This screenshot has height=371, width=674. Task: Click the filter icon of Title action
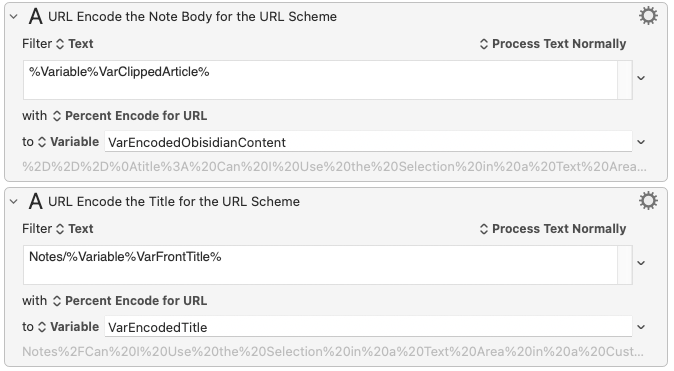coord(36,201)
